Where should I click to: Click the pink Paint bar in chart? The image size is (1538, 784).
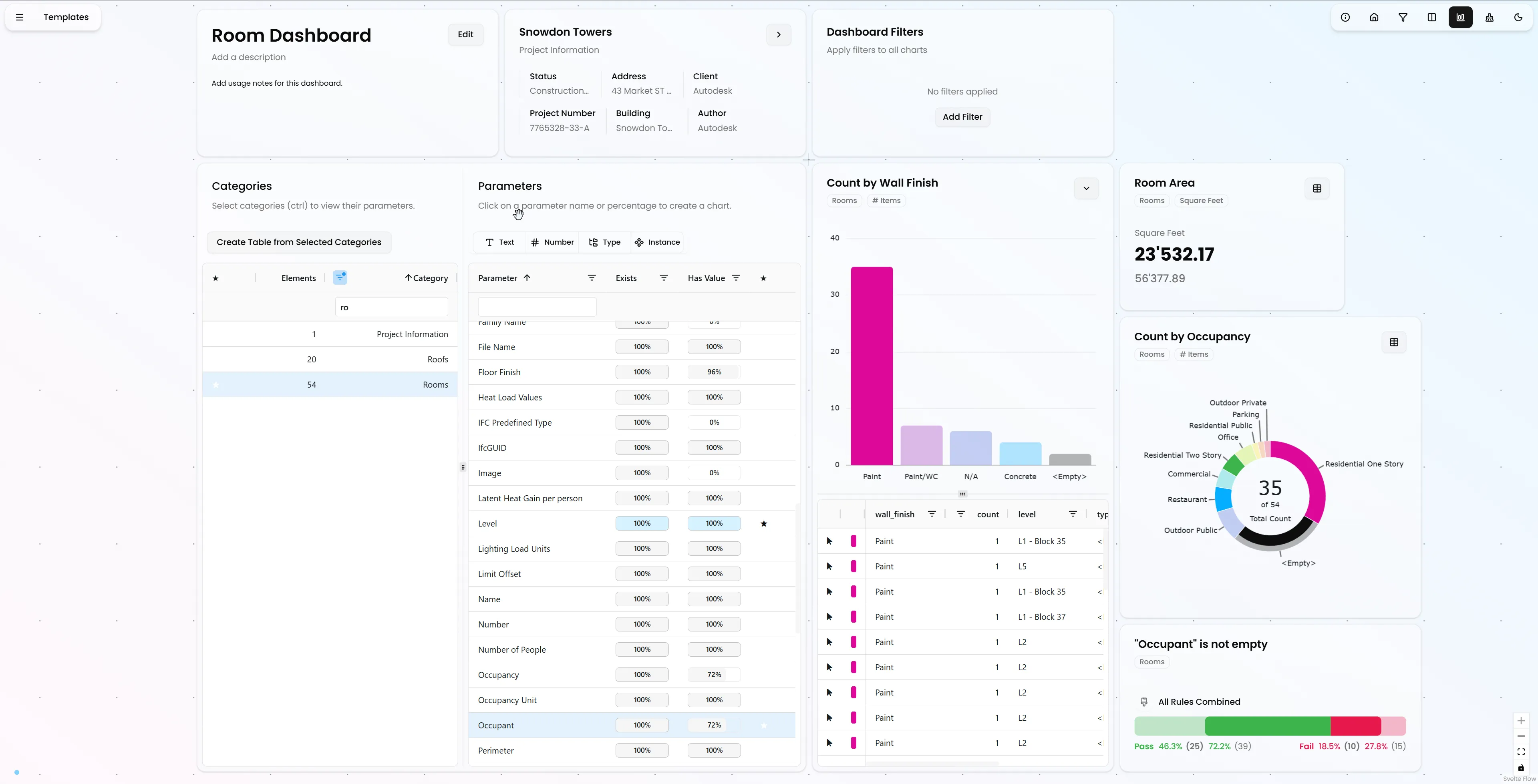[872, 366]
